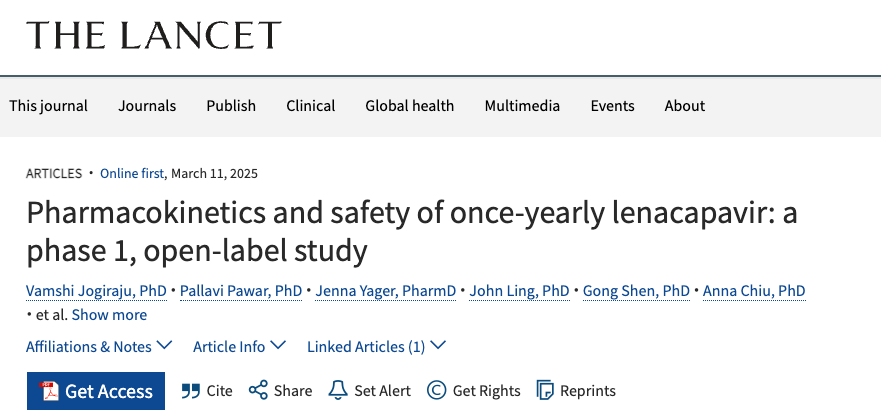The height and width of the screenshot is (414, 881).
Task: Click the Cite quotation marks icon
Action: (x=191, y=391)
